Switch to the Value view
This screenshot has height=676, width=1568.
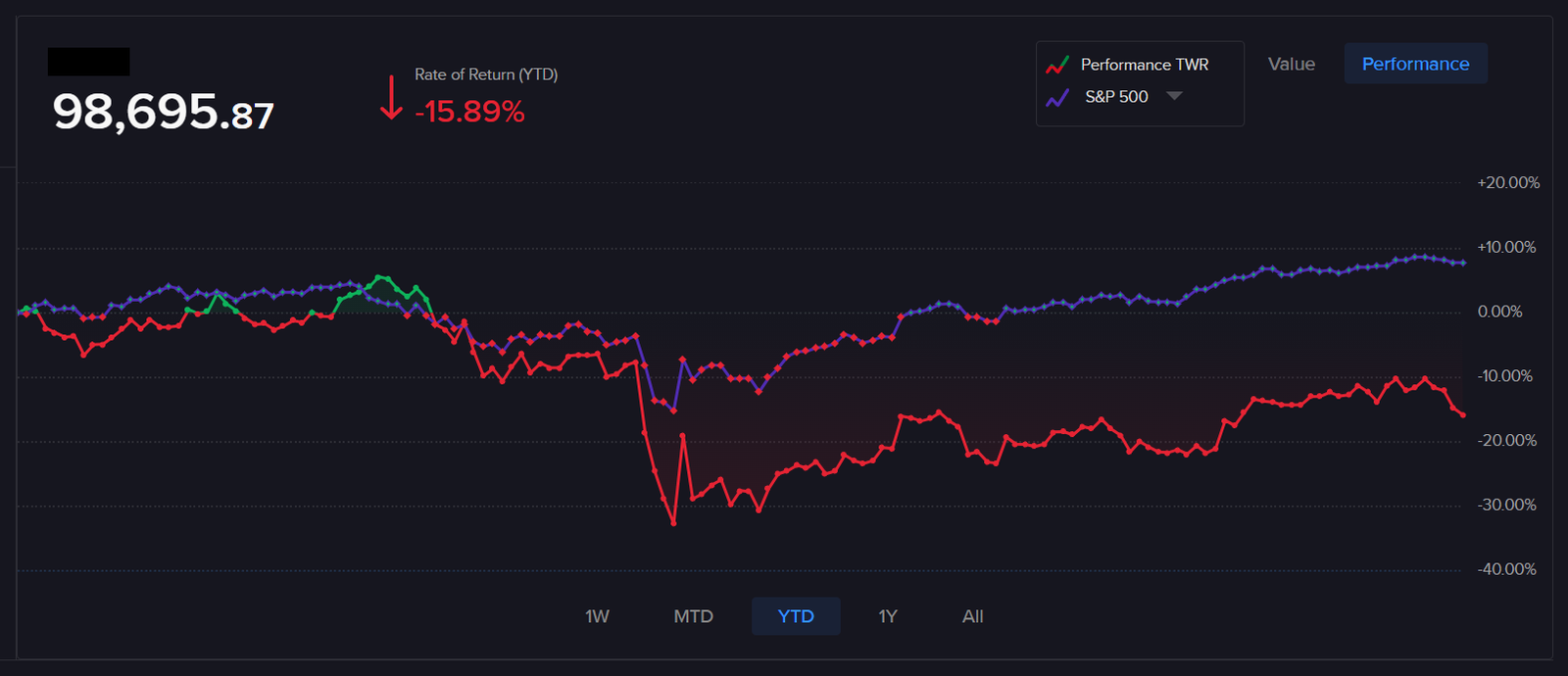point(1291,64)
